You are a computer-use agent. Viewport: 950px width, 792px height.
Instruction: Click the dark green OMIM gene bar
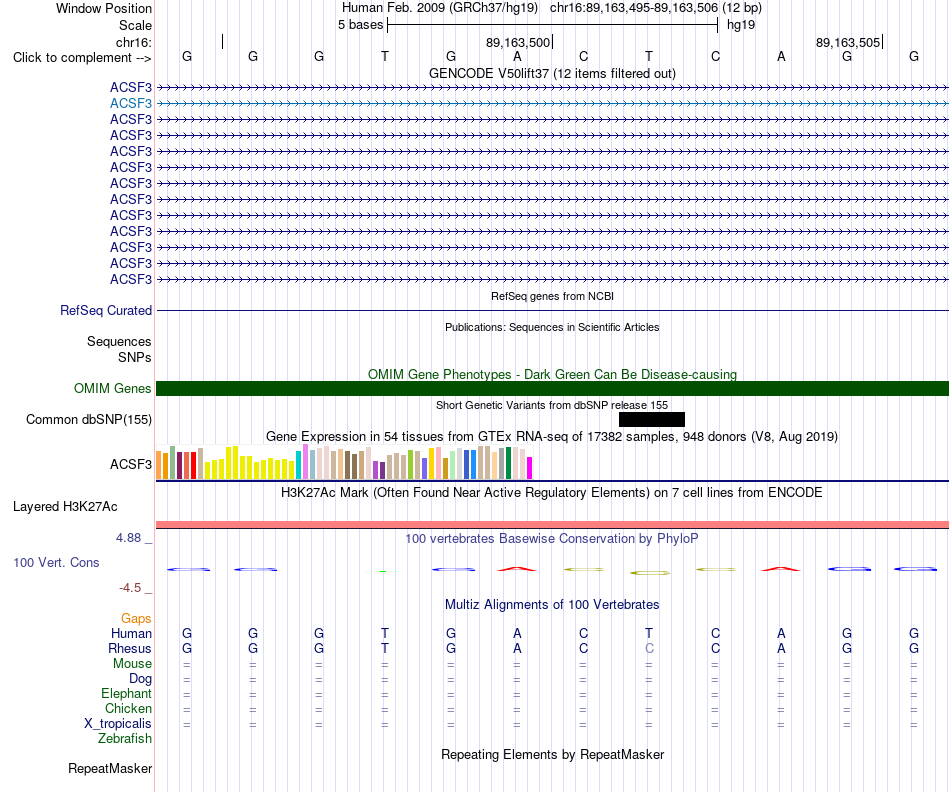[x=552, y=388]
